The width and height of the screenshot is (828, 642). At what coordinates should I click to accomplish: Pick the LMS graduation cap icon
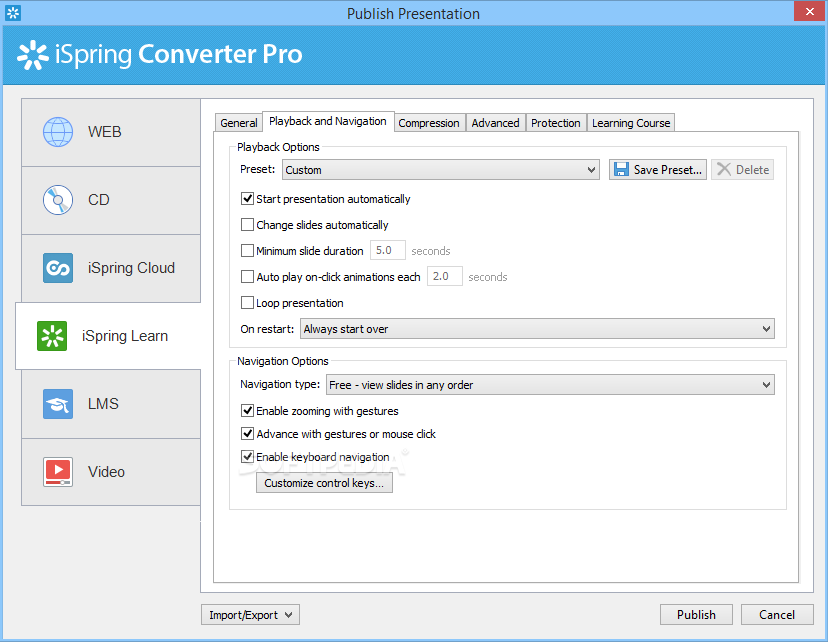pyautogui.click(x=58, y=404)
